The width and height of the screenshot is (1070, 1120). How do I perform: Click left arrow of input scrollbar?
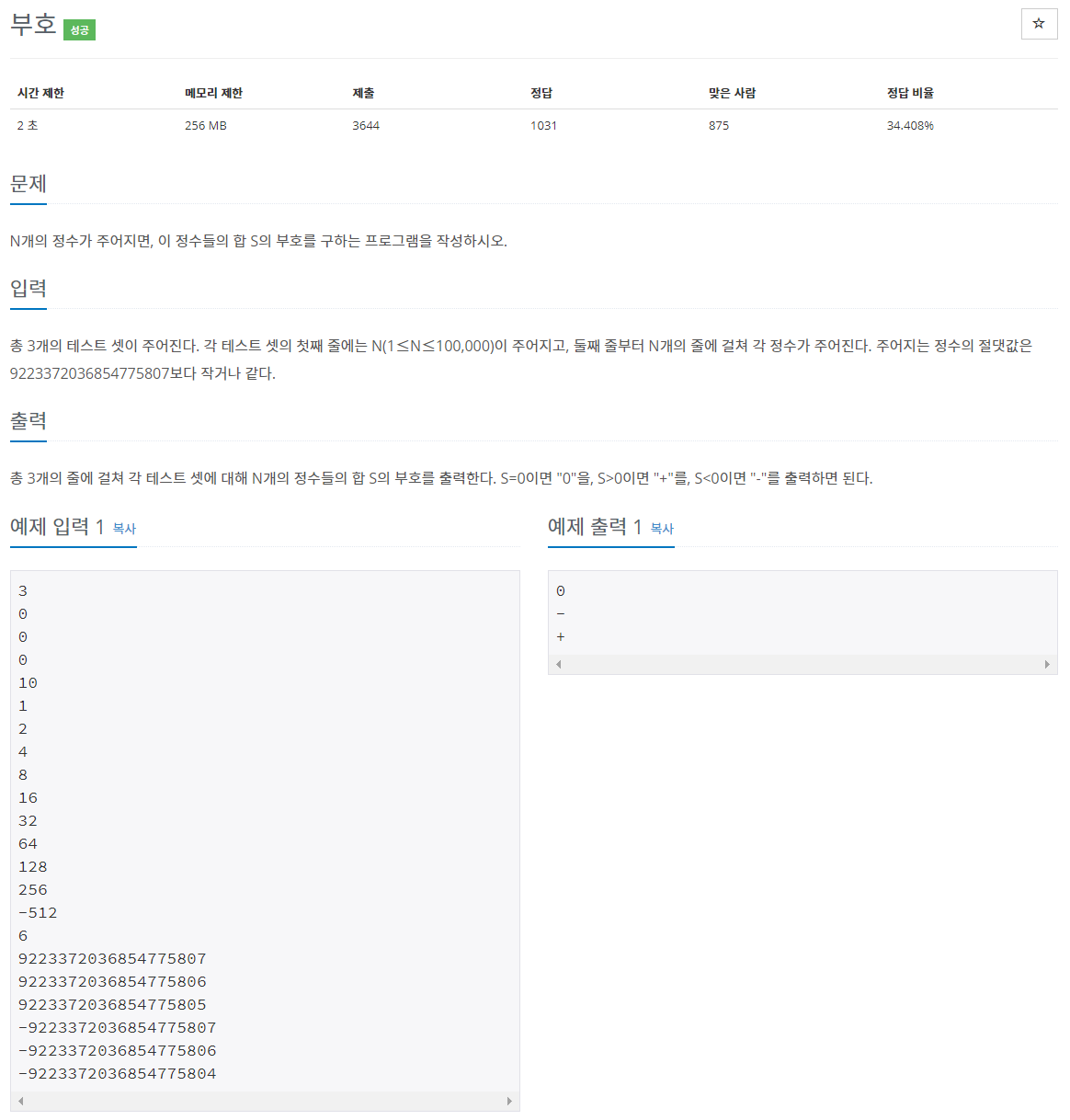(x=20, y=1101)
